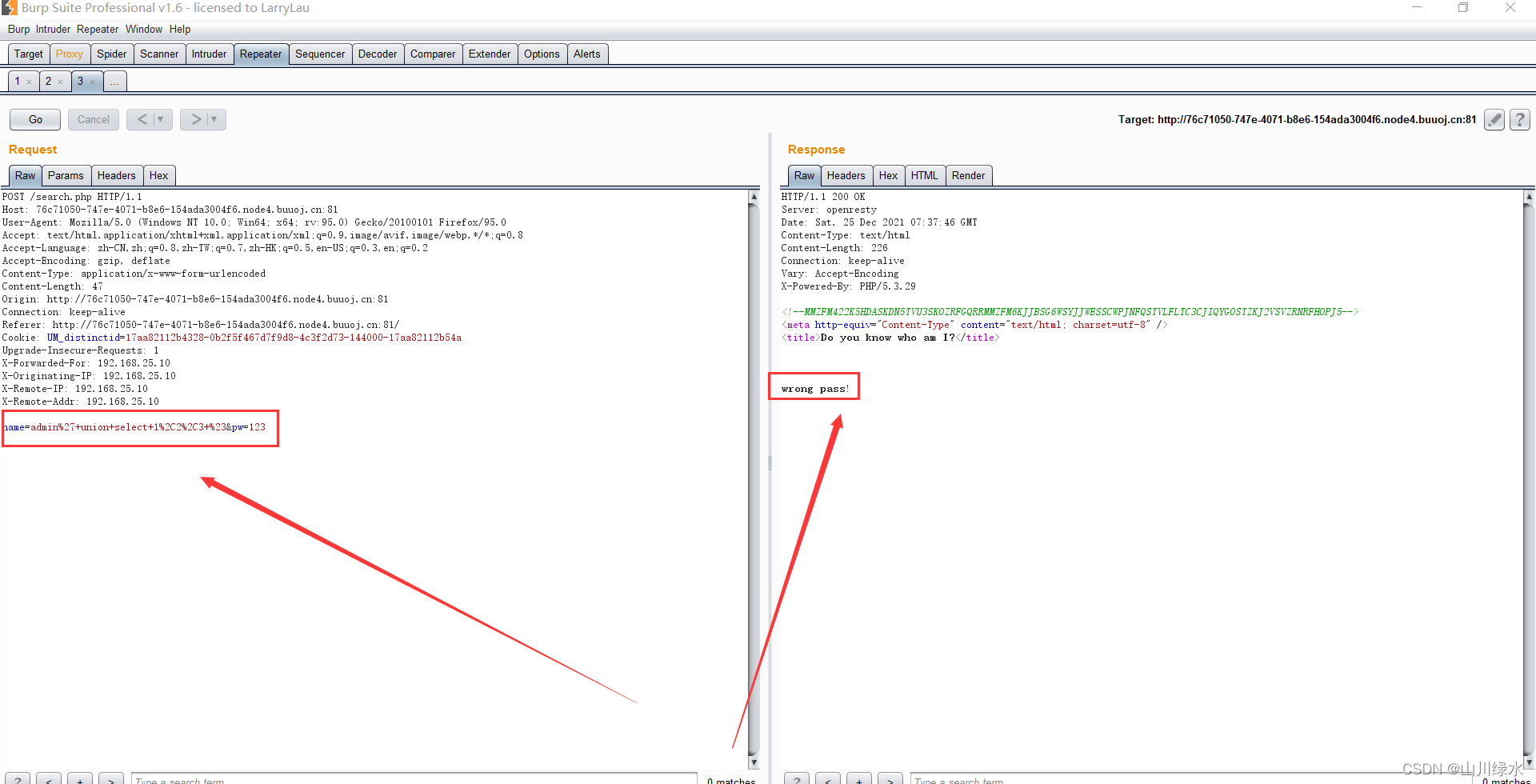Click the Burp Suite app icon in title bar

(9, 8)
